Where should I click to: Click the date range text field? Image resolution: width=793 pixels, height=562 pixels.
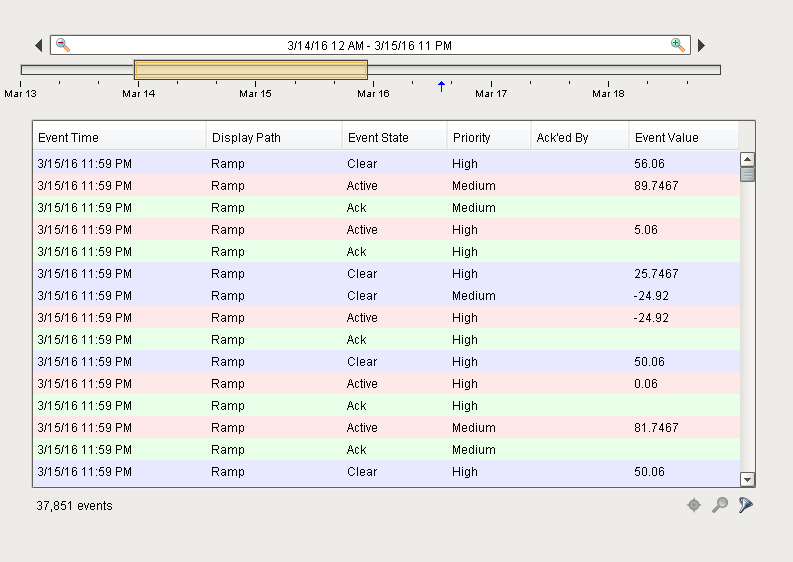(370, 46)
